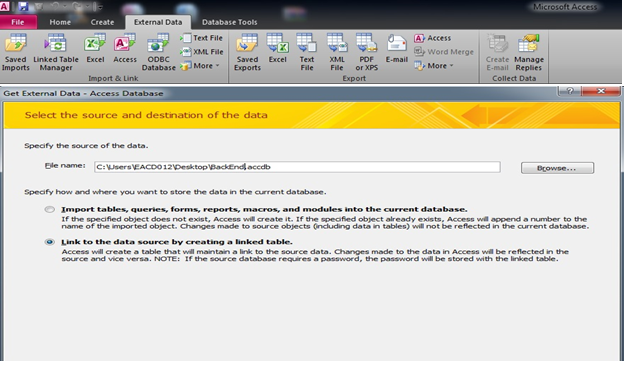Screen dimensions: 626x369
Task: Open the File tab
Action: [18, 22]
